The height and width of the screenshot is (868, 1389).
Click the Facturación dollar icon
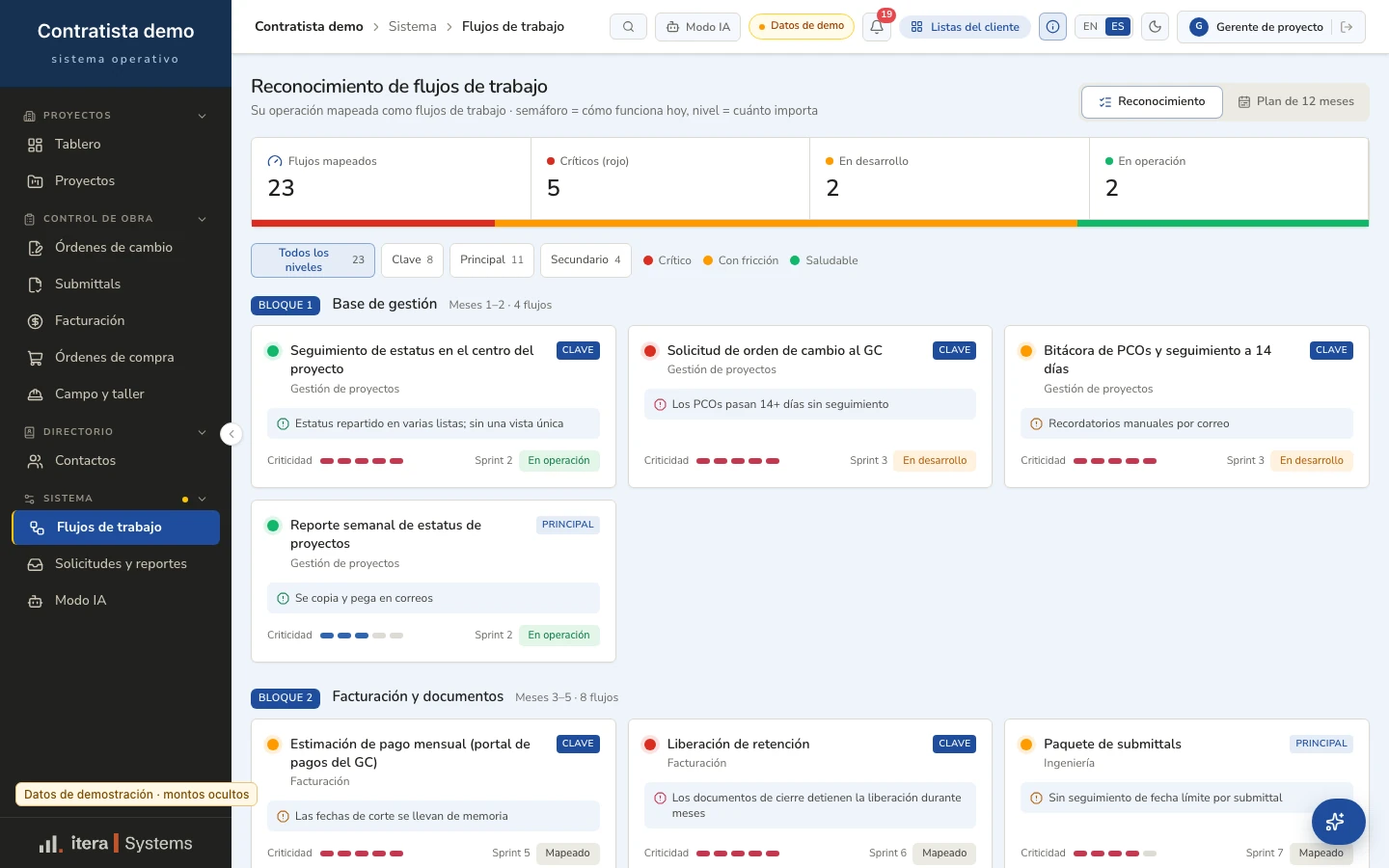pyautogui.click(x=36, y=321)
